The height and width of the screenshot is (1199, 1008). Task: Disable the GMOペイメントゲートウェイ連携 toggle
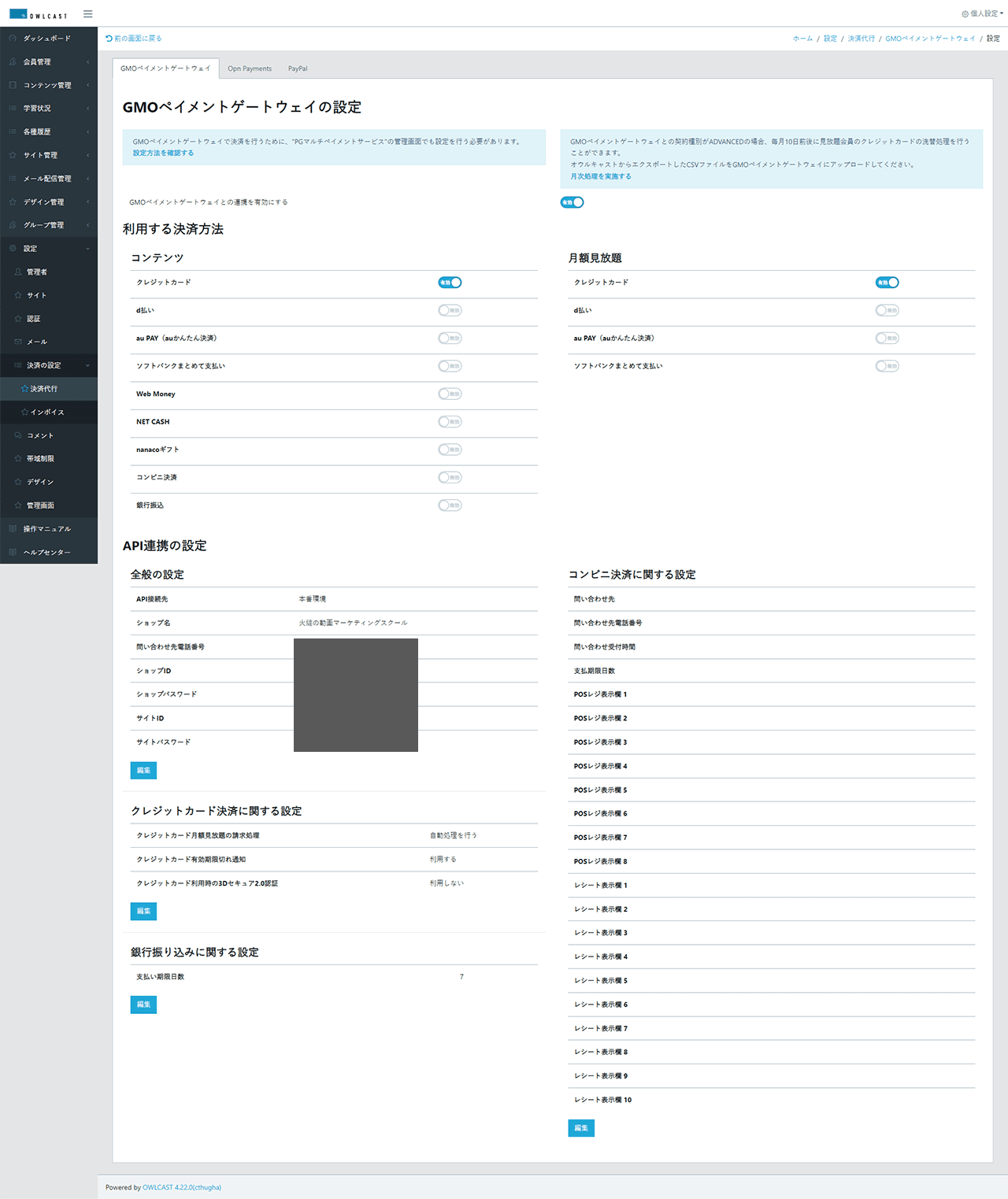point(573,202)
